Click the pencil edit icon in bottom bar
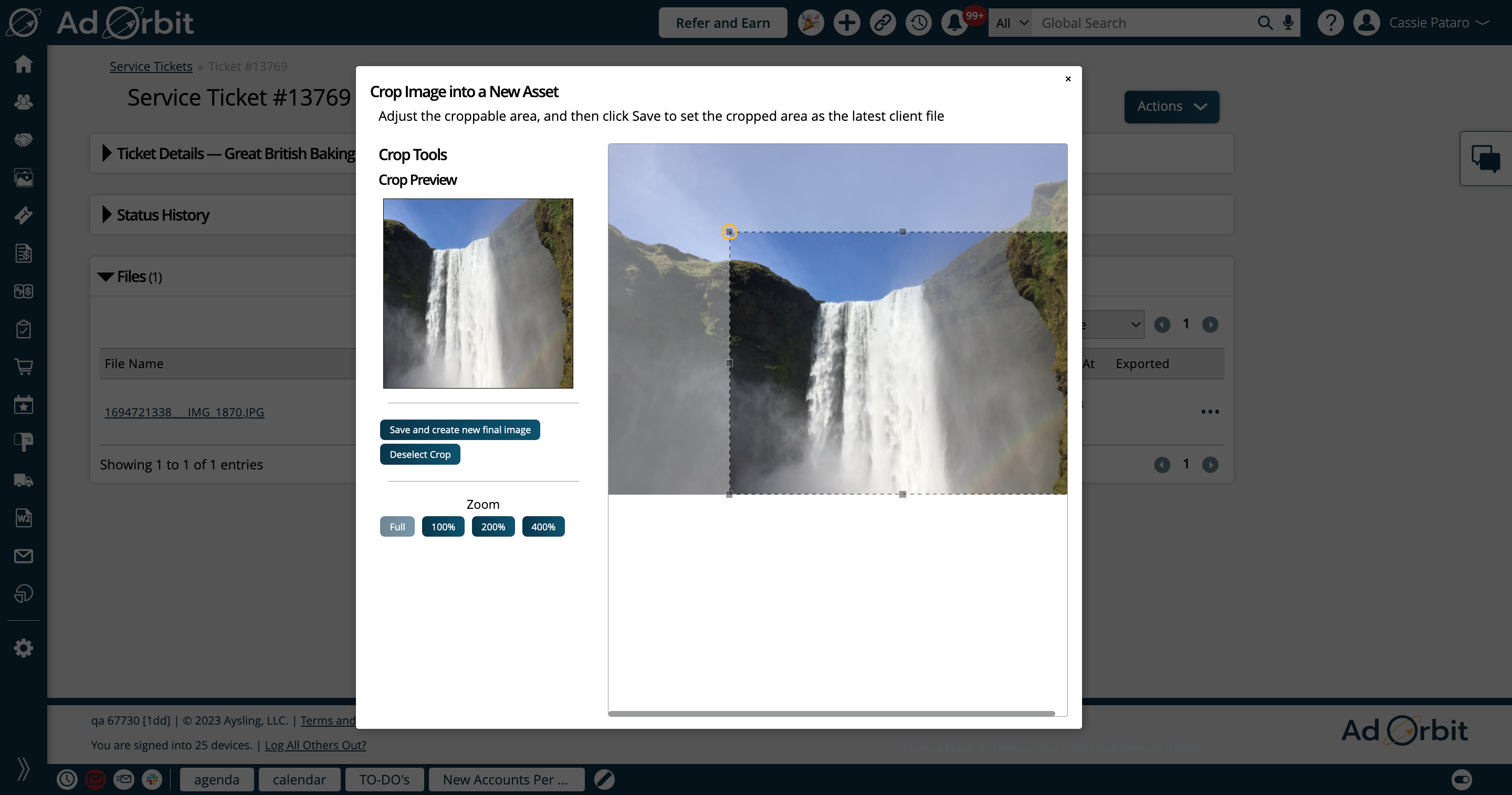 [604, 779]
